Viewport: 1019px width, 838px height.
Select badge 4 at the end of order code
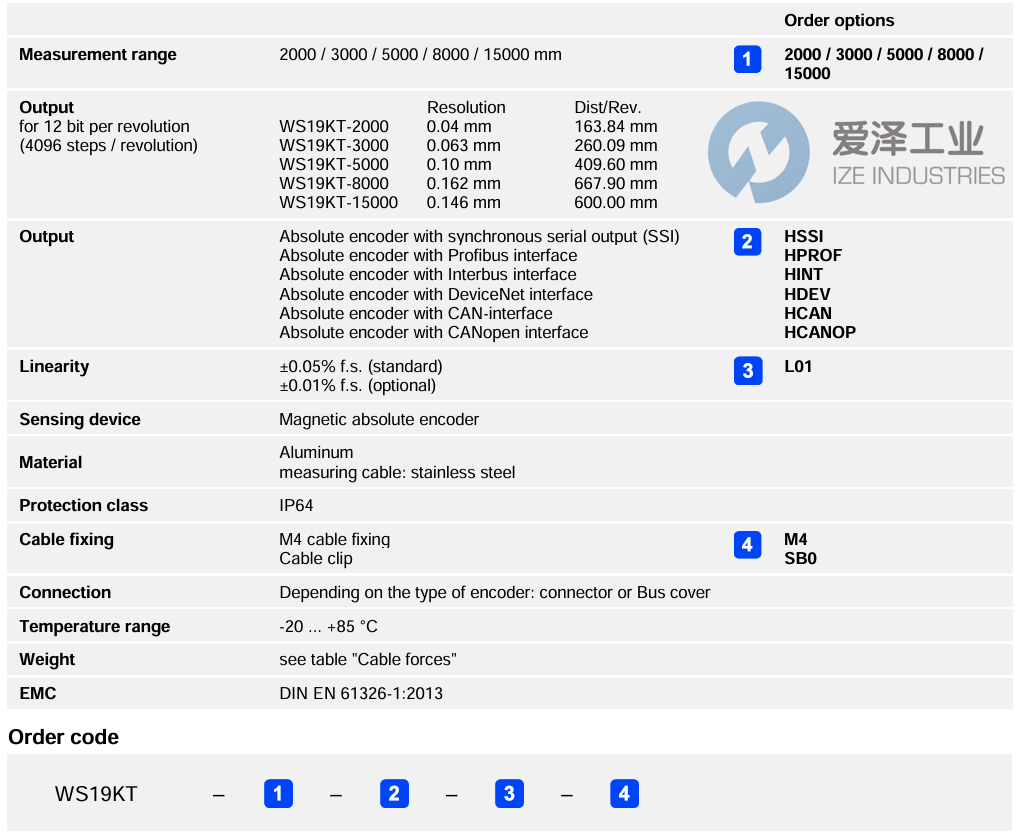624,793
